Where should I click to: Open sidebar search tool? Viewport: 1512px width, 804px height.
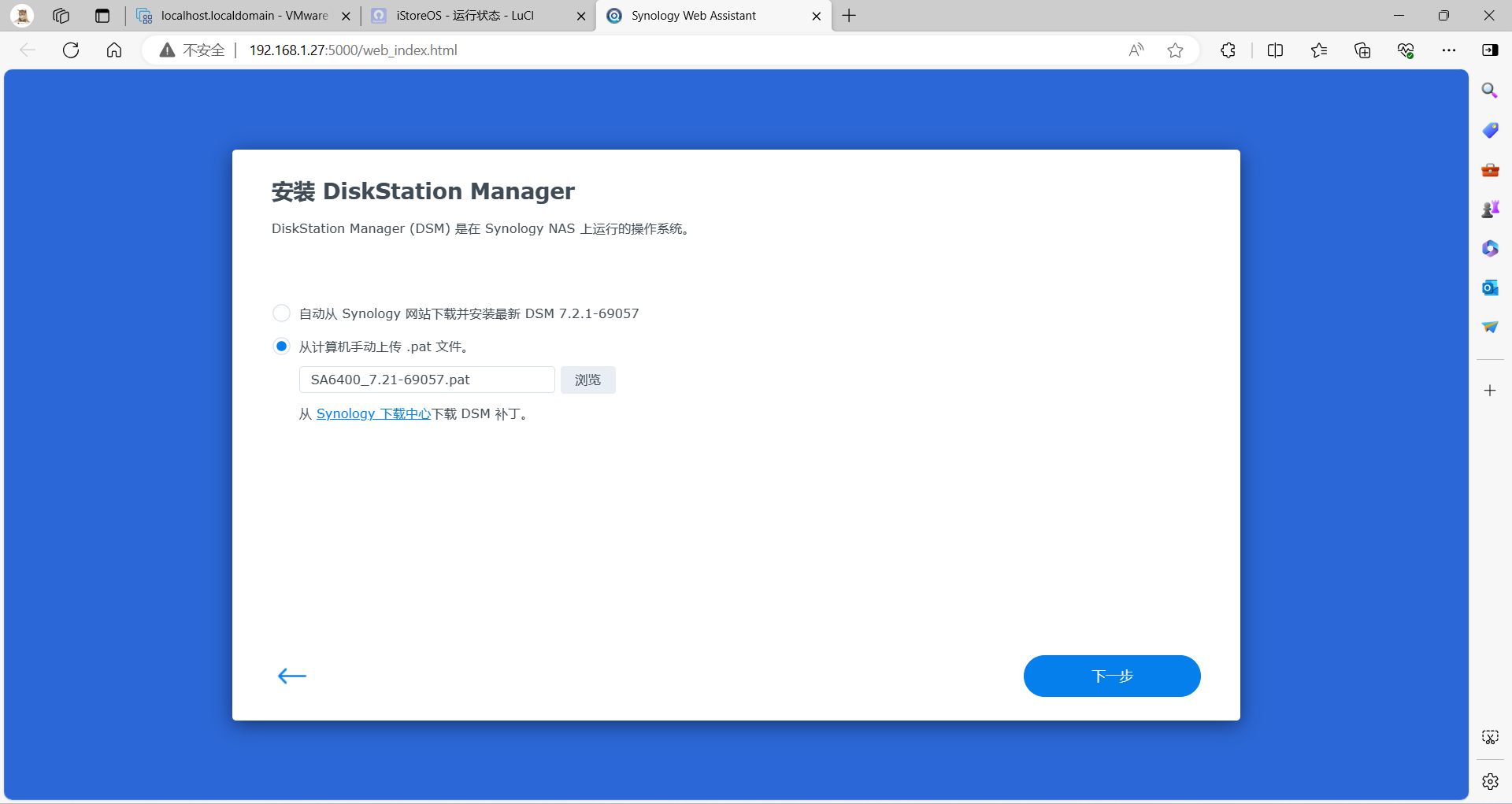[1490, 91]
